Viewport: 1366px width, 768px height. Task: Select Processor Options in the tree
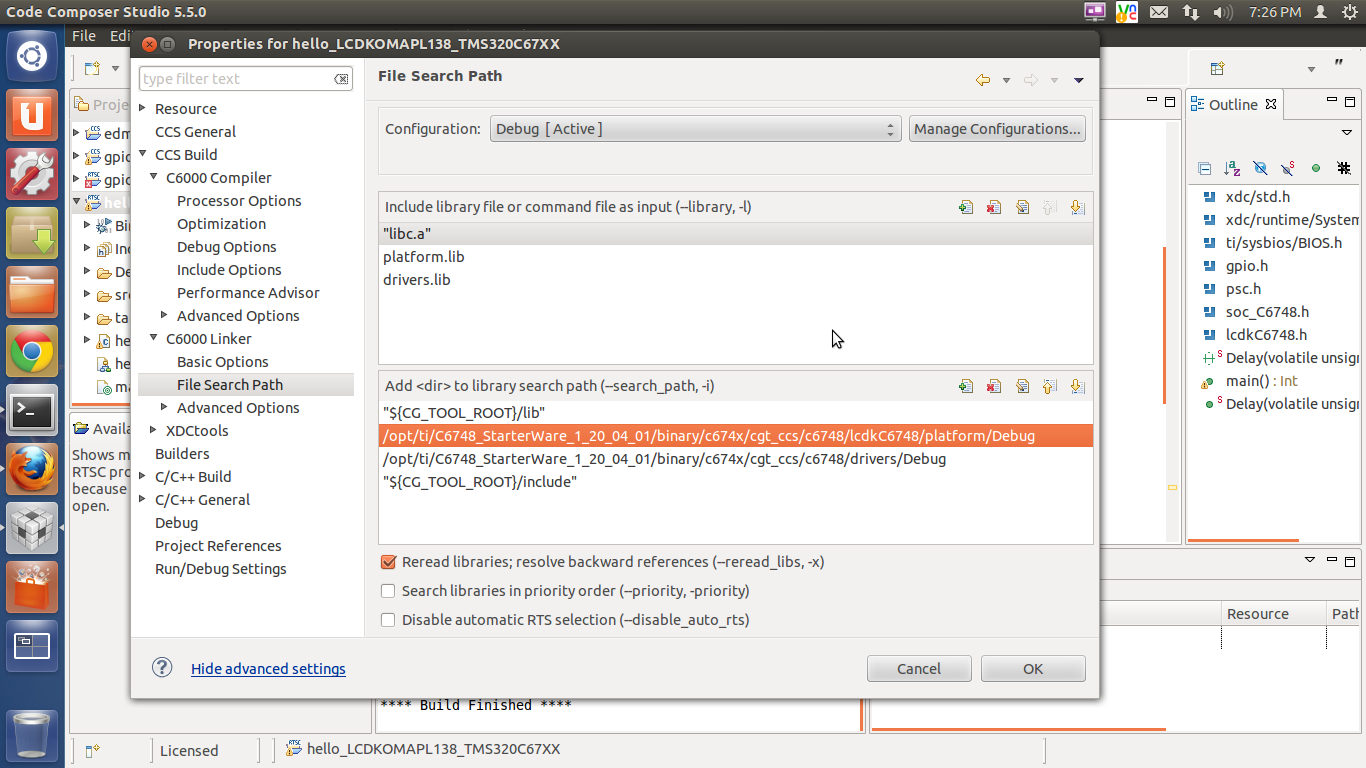239,200
